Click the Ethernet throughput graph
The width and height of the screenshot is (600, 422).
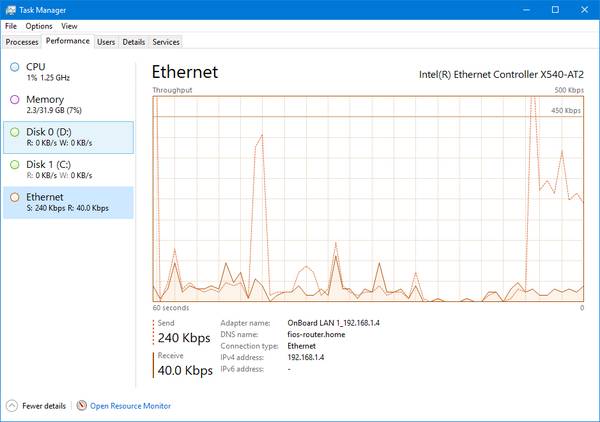pyautogui.click(x=368, y=198)
